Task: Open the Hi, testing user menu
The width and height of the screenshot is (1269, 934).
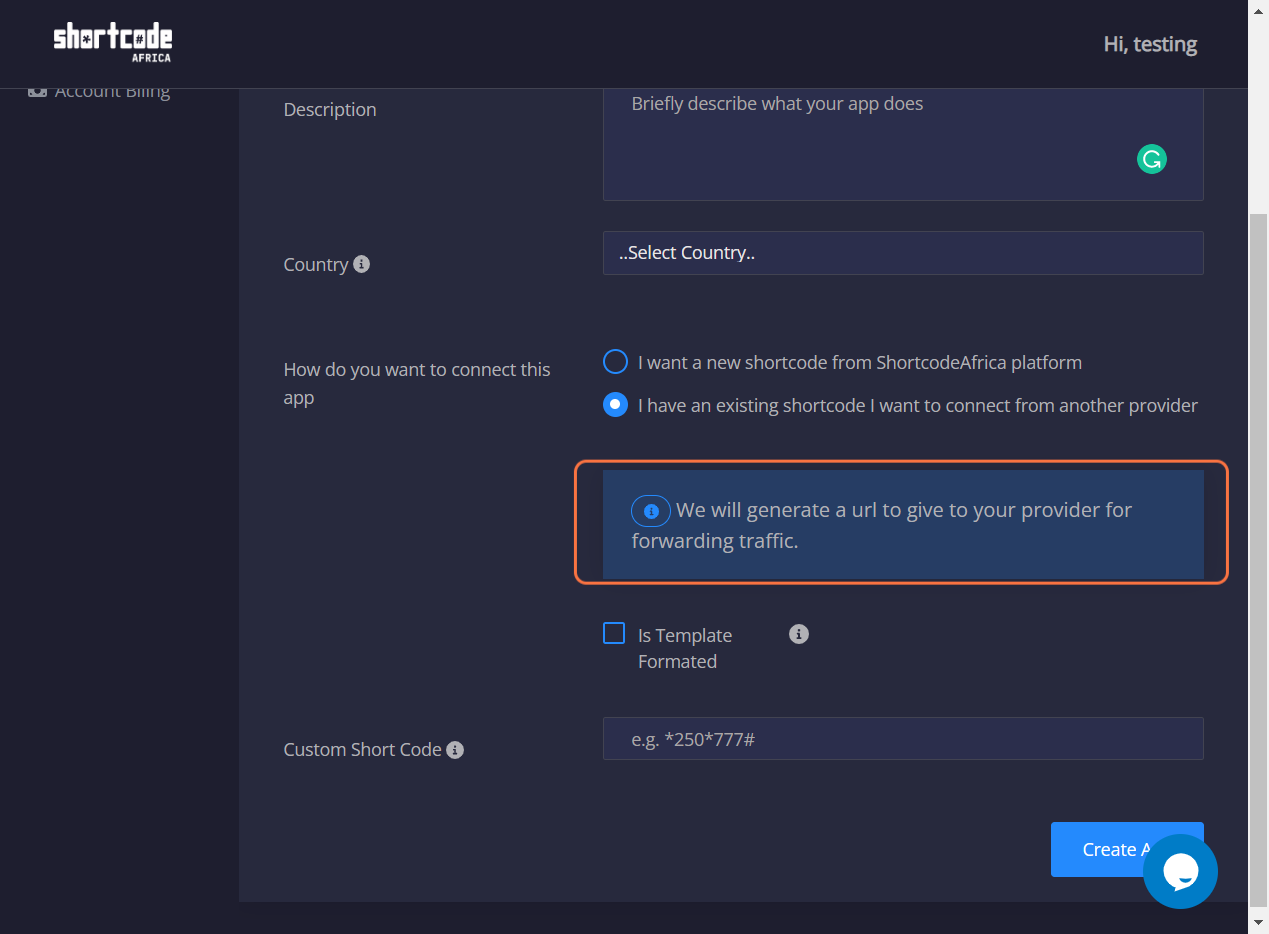Action: [x=1150, y=44]
